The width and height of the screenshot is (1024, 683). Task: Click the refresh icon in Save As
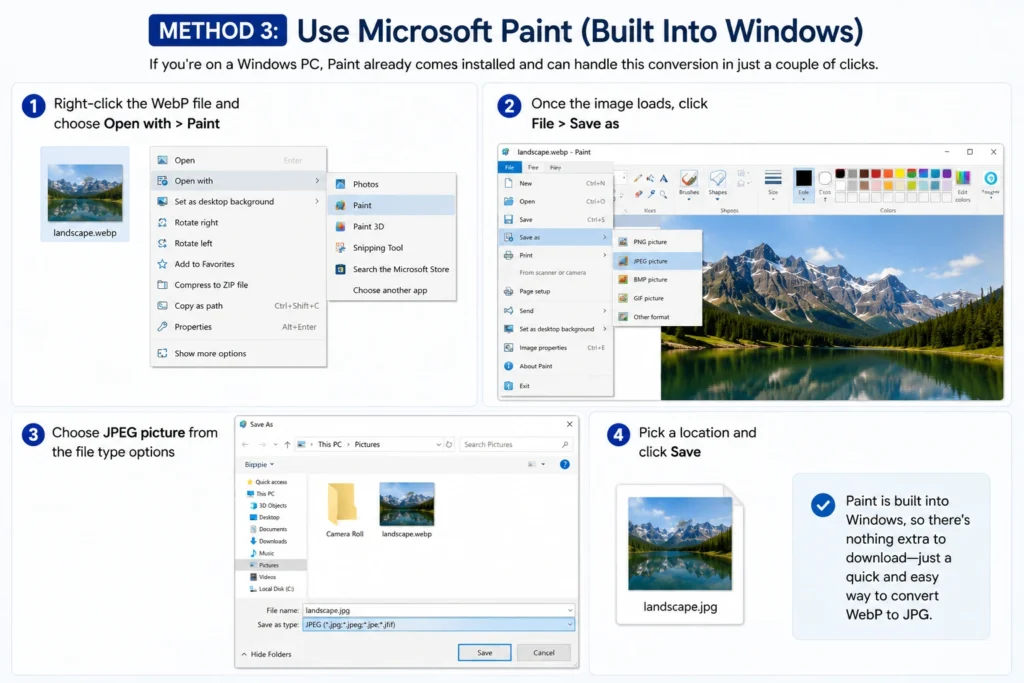click(449, 444)
